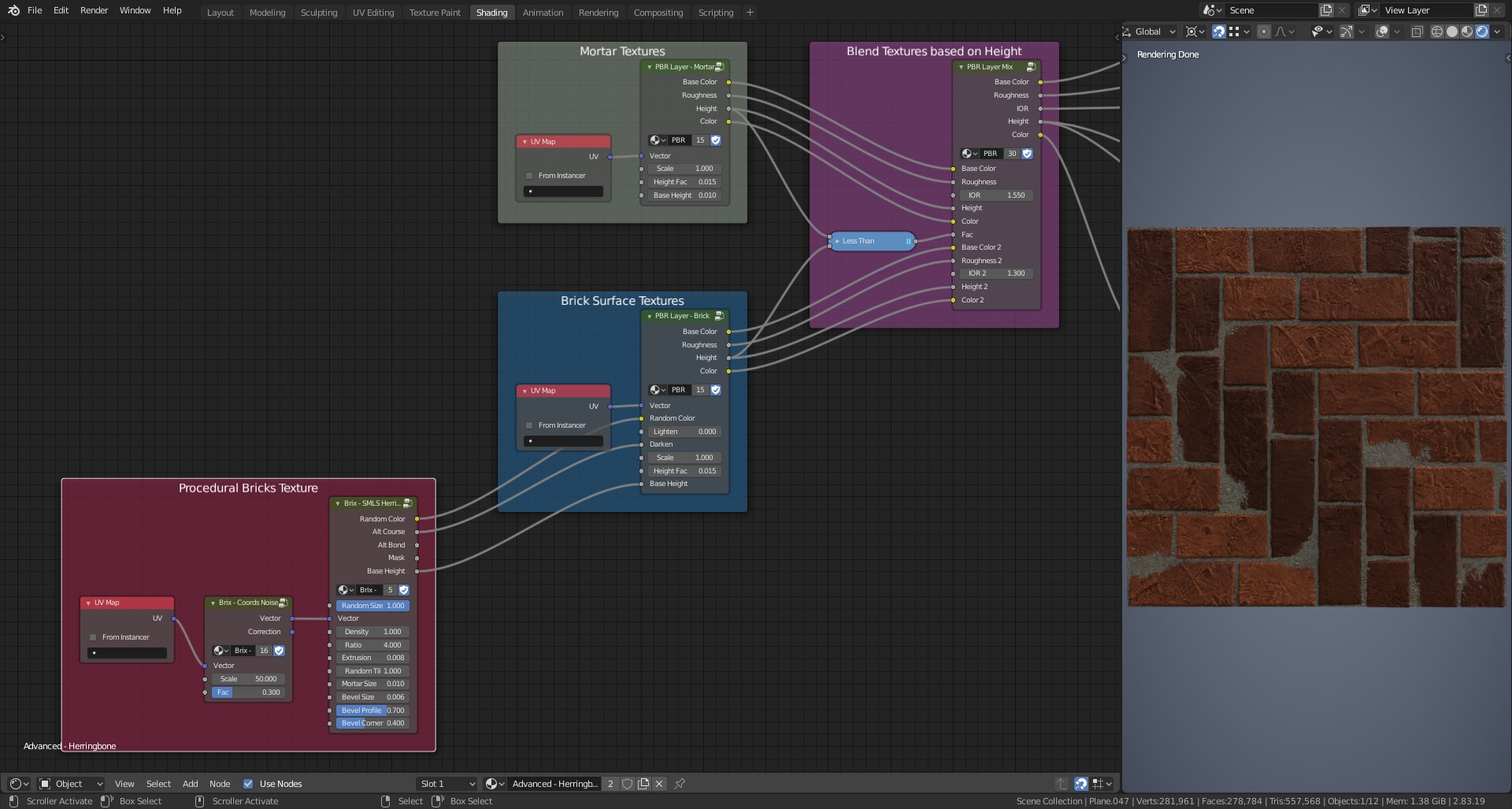Viewport: 1512px width, 809px height.
Task: Select the Material Preview shading sphere icon
Action: 1467,32
